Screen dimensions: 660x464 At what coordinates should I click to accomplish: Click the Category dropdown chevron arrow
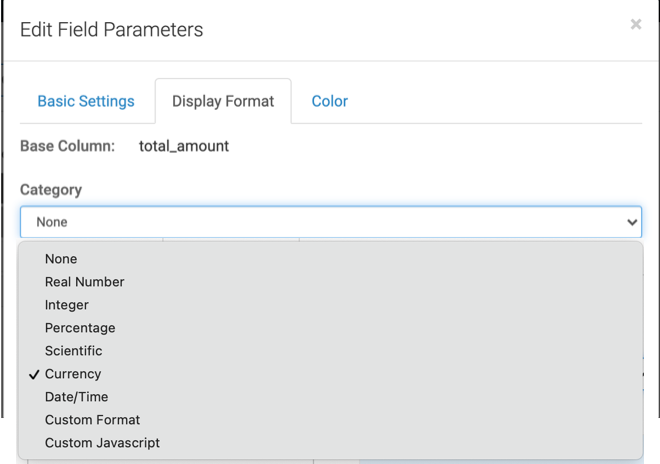tap(631, 222)
